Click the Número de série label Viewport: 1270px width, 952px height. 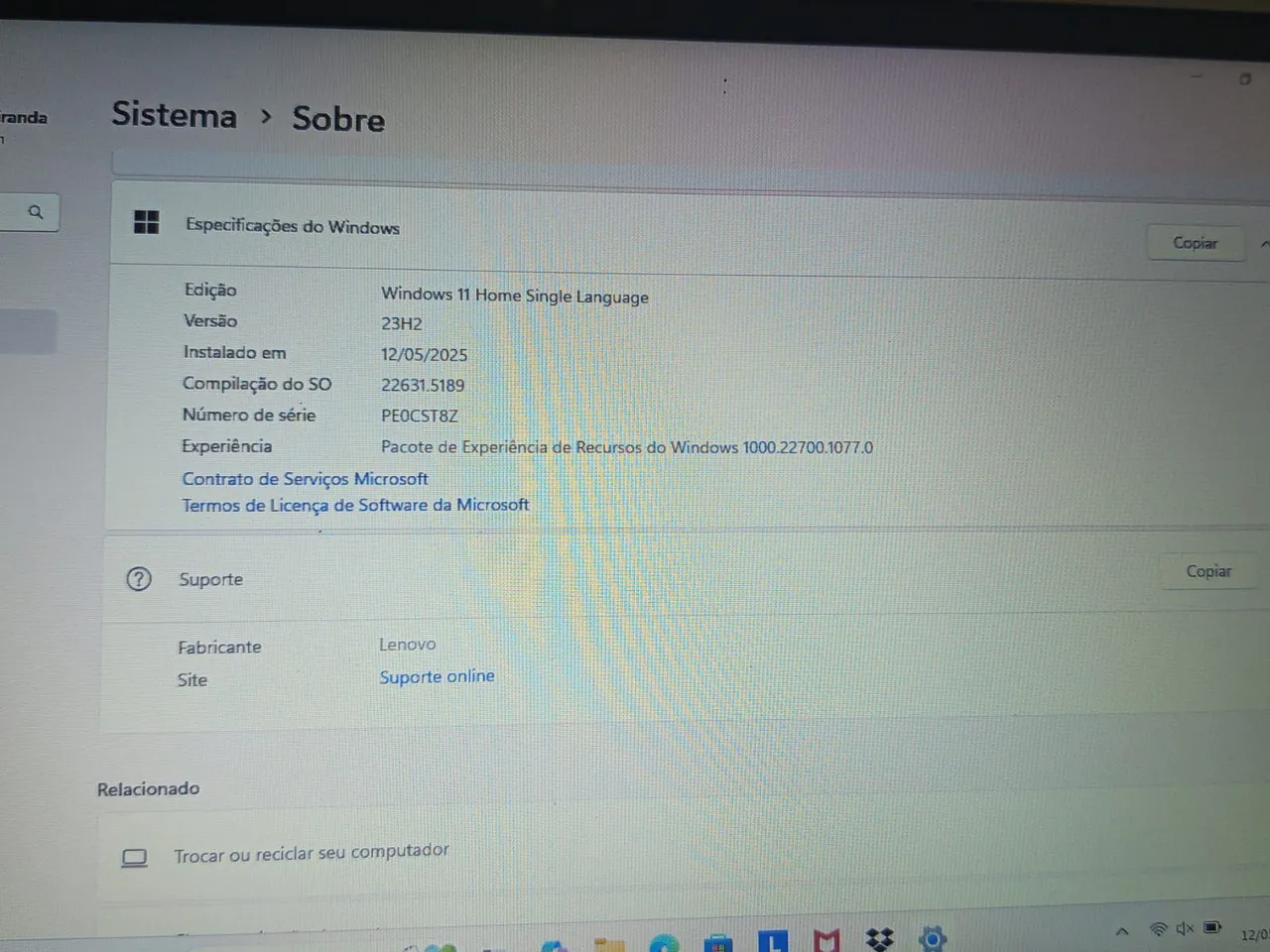[x=249, y=415]
